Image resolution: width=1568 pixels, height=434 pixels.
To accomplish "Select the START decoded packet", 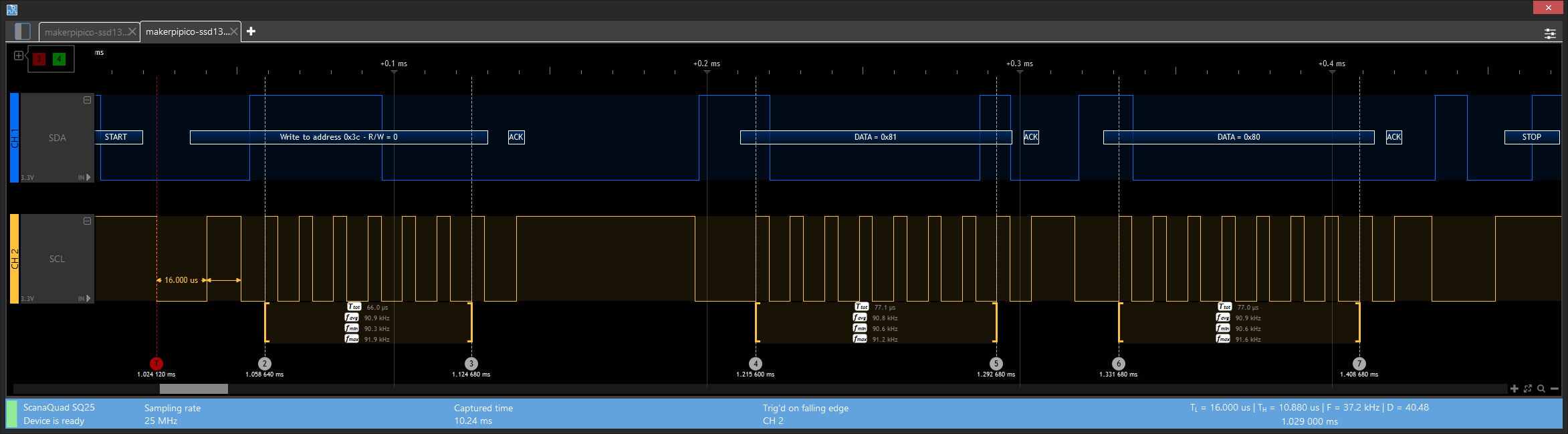I will (120, 137).
